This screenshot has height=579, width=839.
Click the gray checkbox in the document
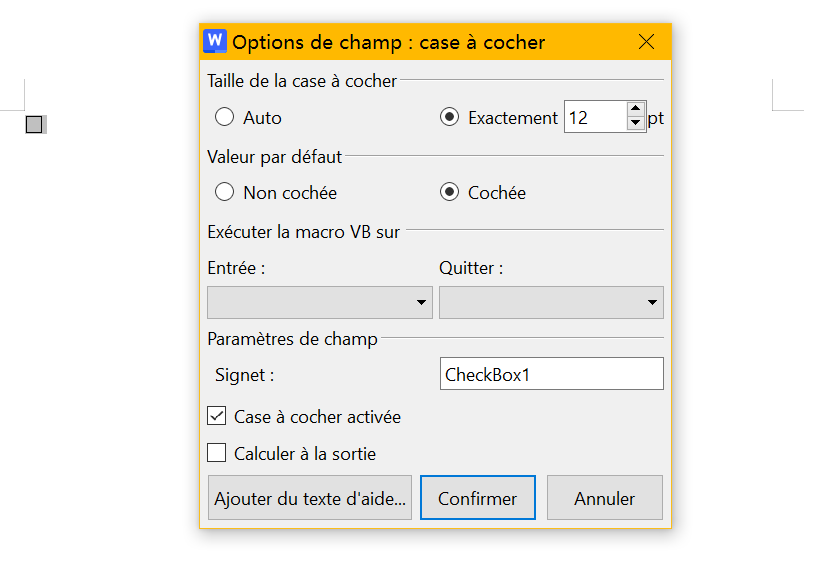36,123
